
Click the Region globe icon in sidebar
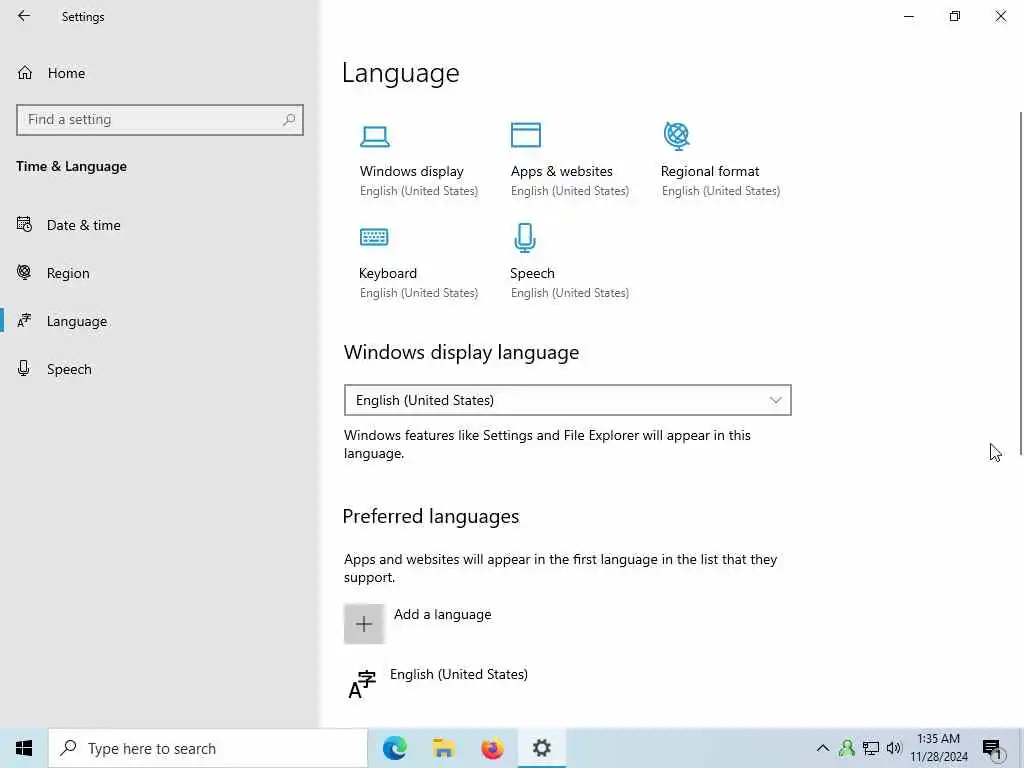pos(24,272)
